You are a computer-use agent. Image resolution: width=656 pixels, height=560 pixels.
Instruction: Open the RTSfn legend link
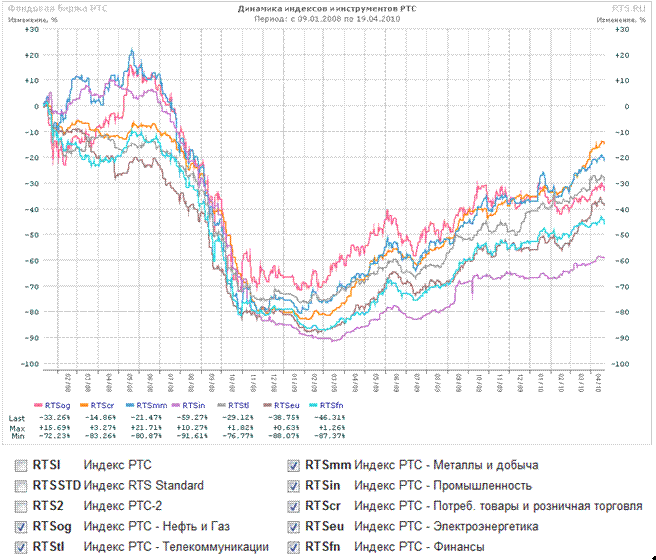point(331,405)
